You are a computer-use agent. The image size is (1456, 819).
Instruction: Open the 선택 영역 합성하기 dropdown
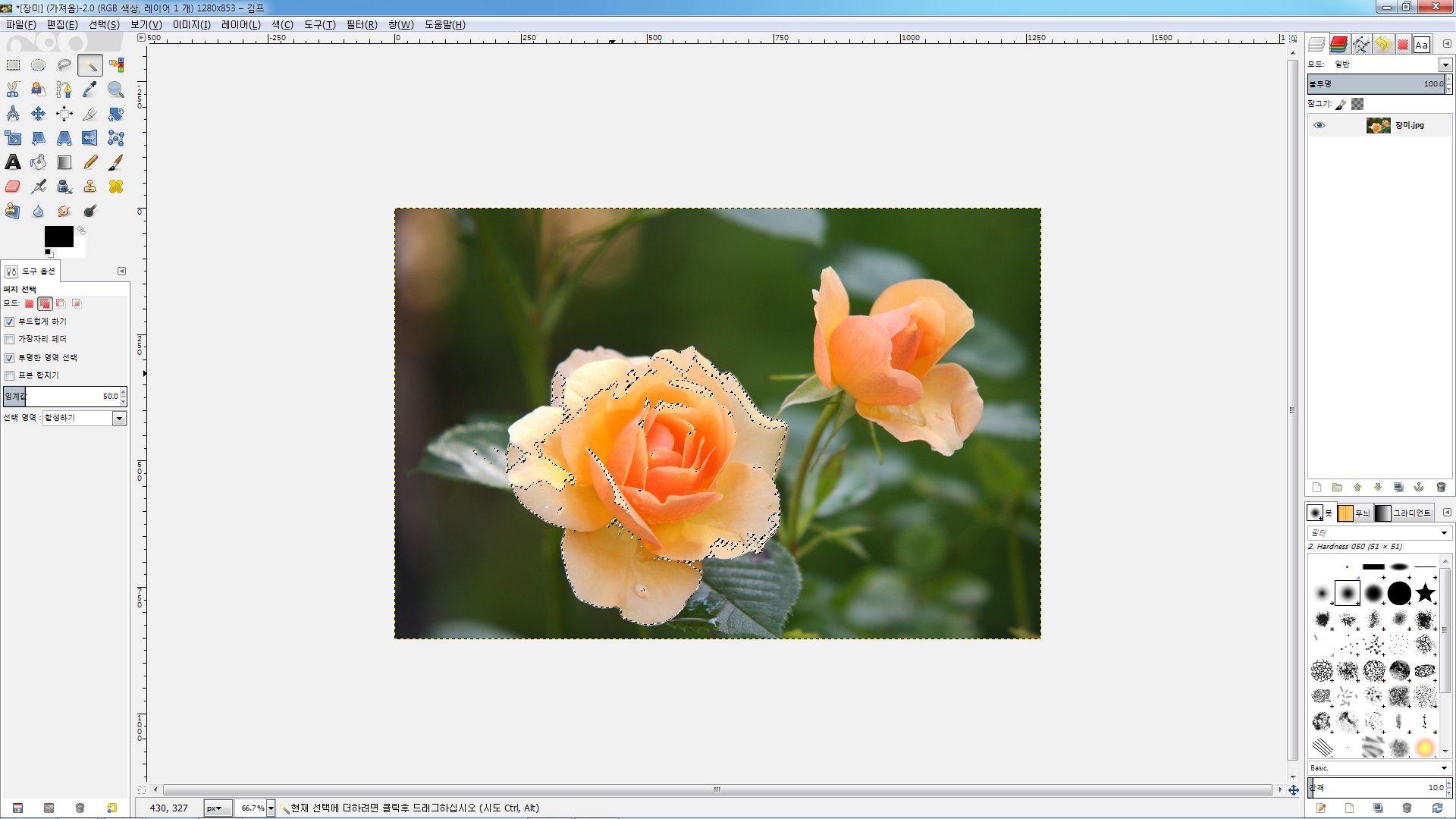(x=85, y=418)
